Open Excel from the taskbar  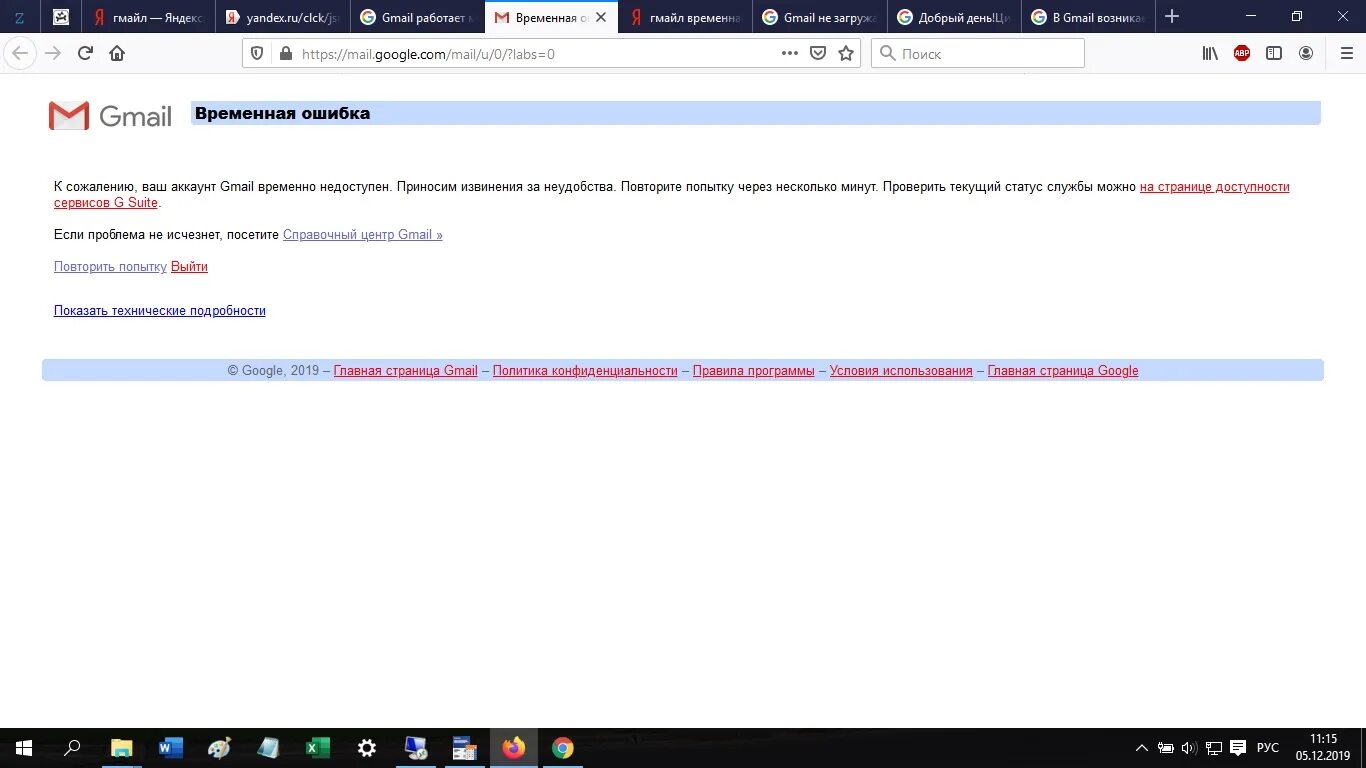coord(318,748)
